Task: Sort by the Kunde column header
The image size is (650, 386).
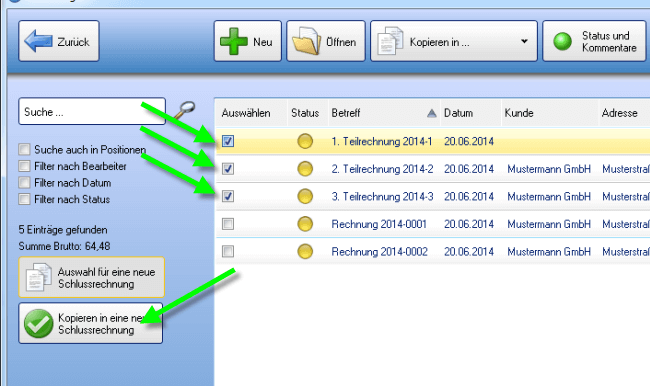Action: (550, 113)
